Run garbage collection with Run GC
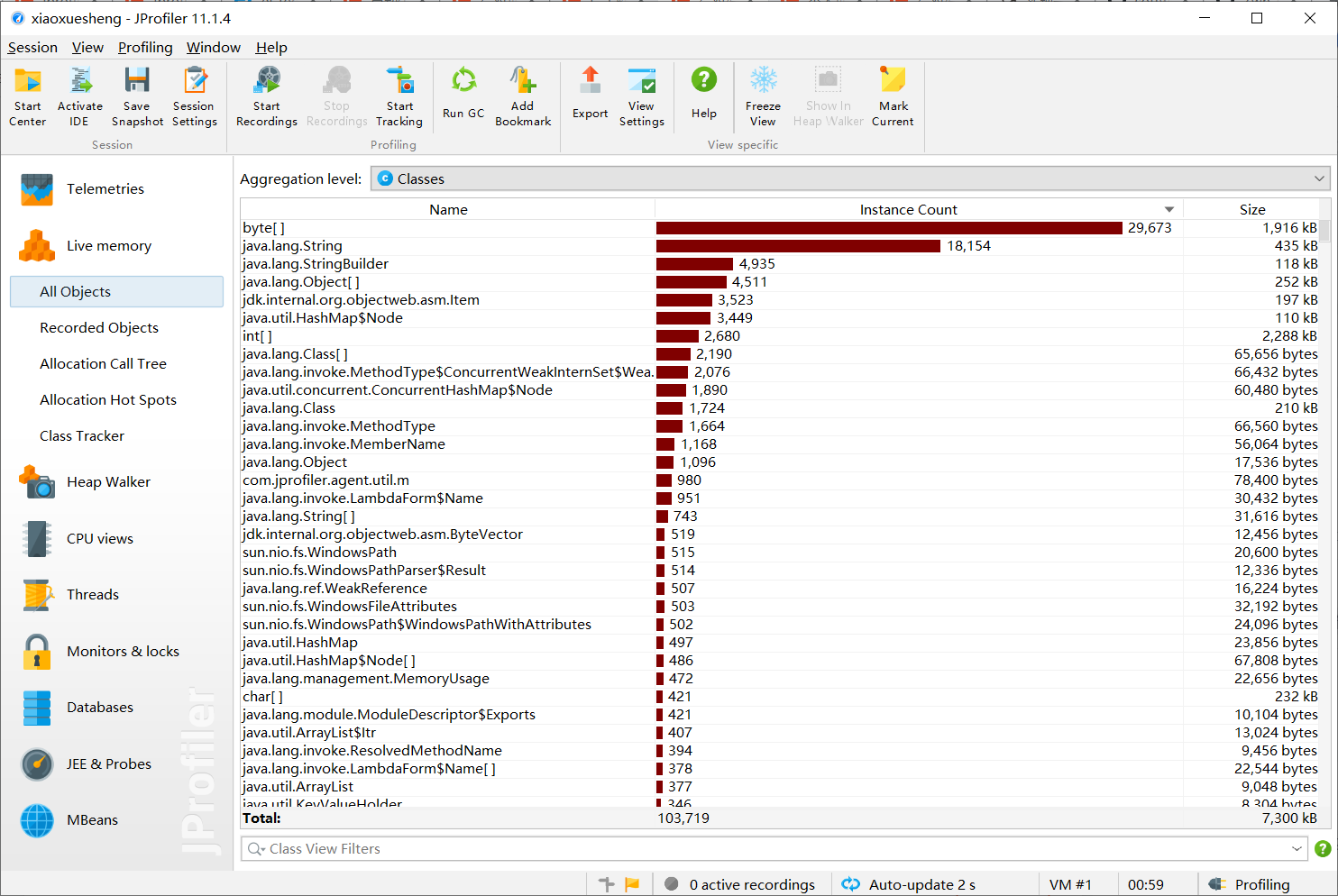The image size is (1338, 896). click(x=463, y=93)
